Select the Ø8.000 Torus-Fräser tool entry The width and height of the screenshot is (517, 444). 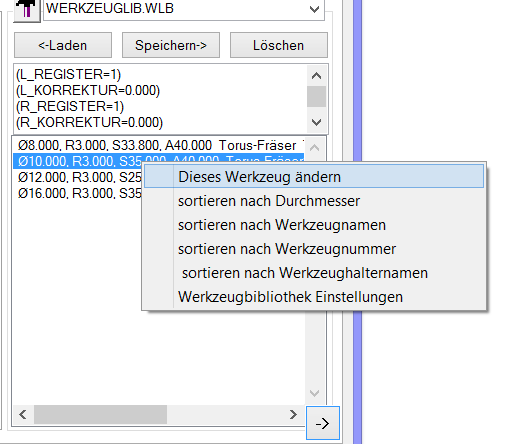[x=158, y=146]
